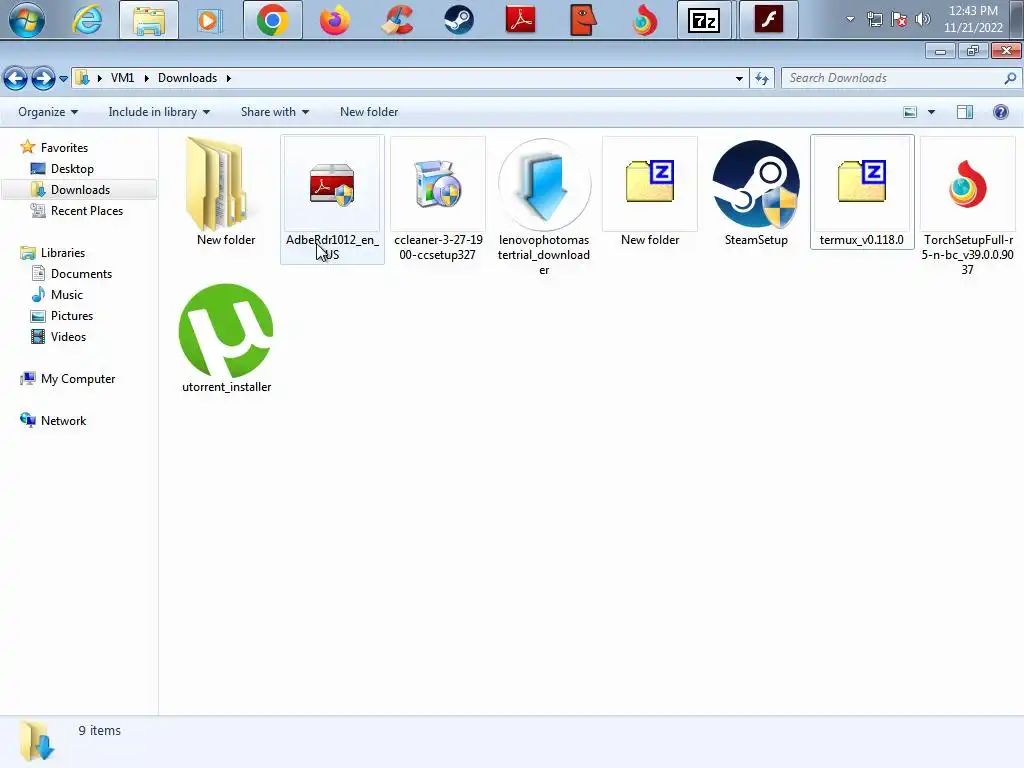Image resolution: width=1024 pixels, height=768 pixels.
Task: Select the utorrent_installer file
Action: (x=226, y=338)
